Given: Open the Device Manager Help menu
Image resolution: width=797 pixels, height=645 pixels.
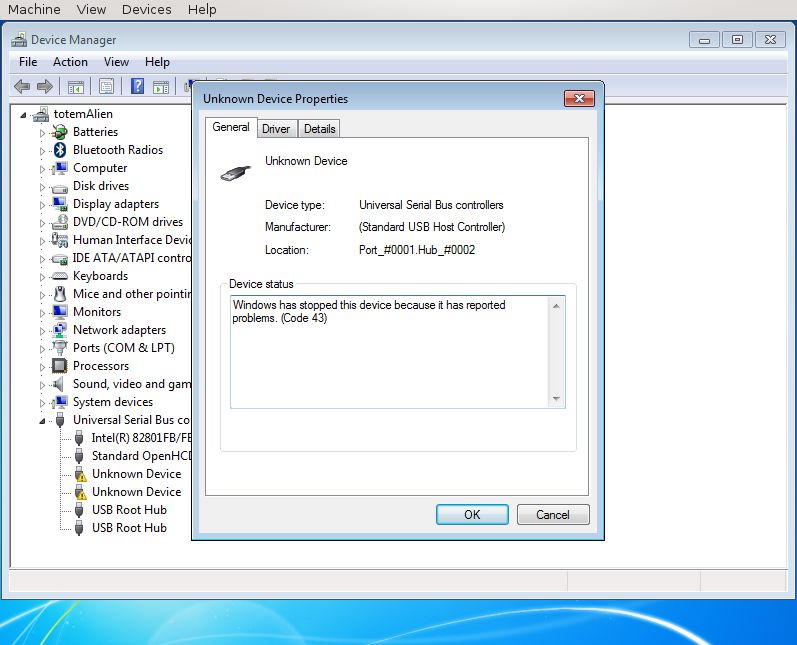Looking at the screenshot, I should click(x=157, y=62).
